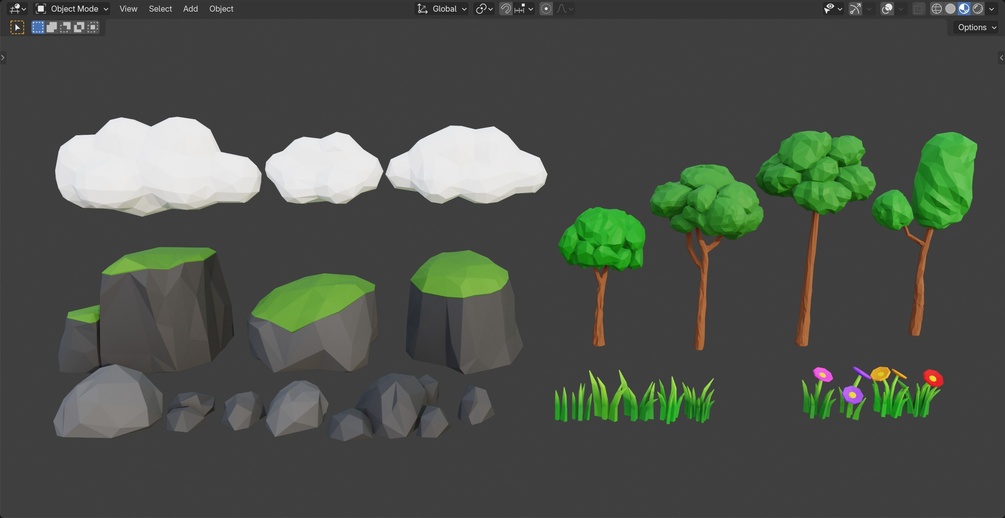Image resolution: width=1005 pixels, height=518 pixels.
Task: Select the wide flat moss-topped rock
Action: coord(313,322)
